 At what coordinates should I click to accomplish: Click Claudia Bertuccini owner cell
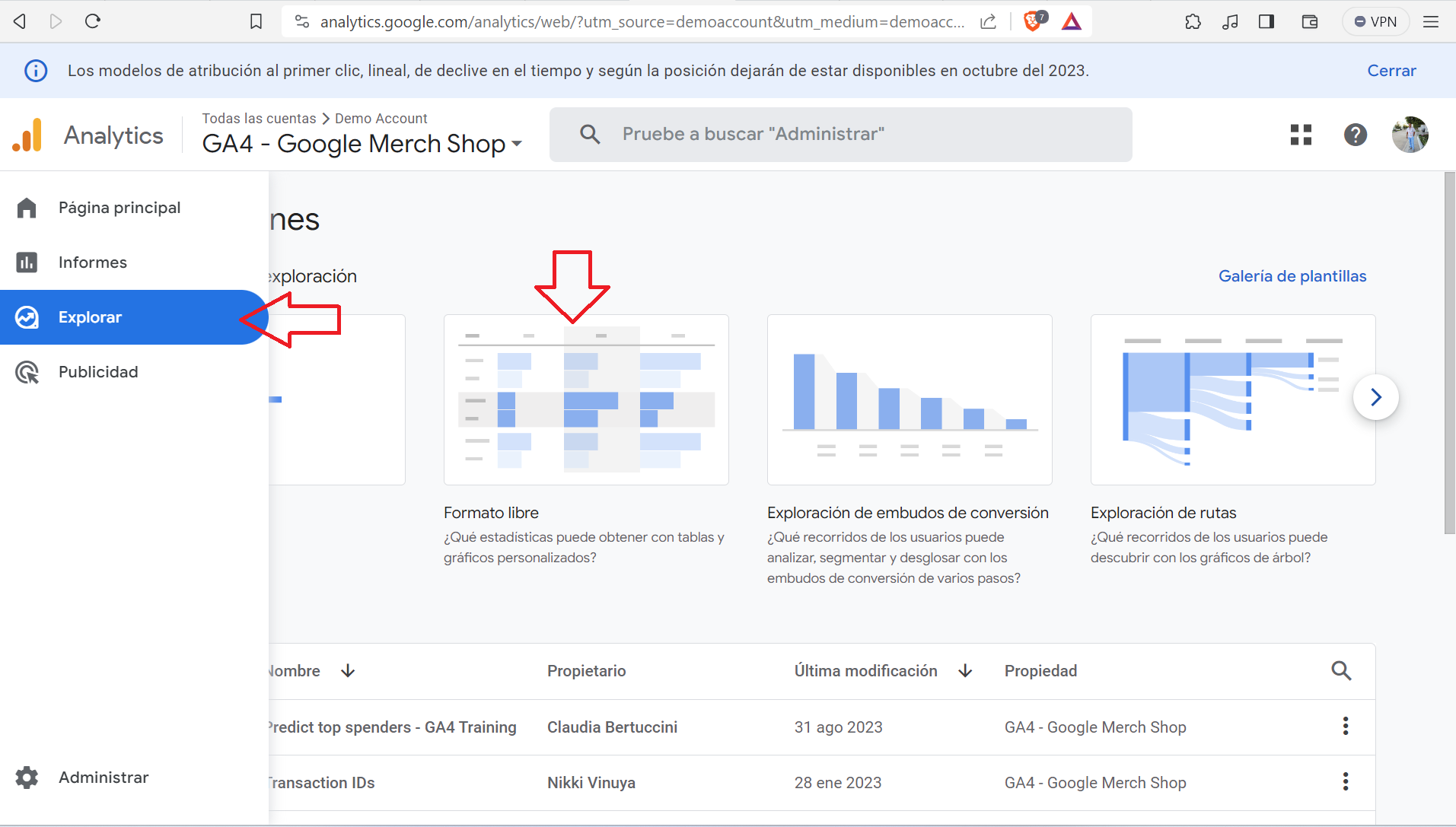612,727
